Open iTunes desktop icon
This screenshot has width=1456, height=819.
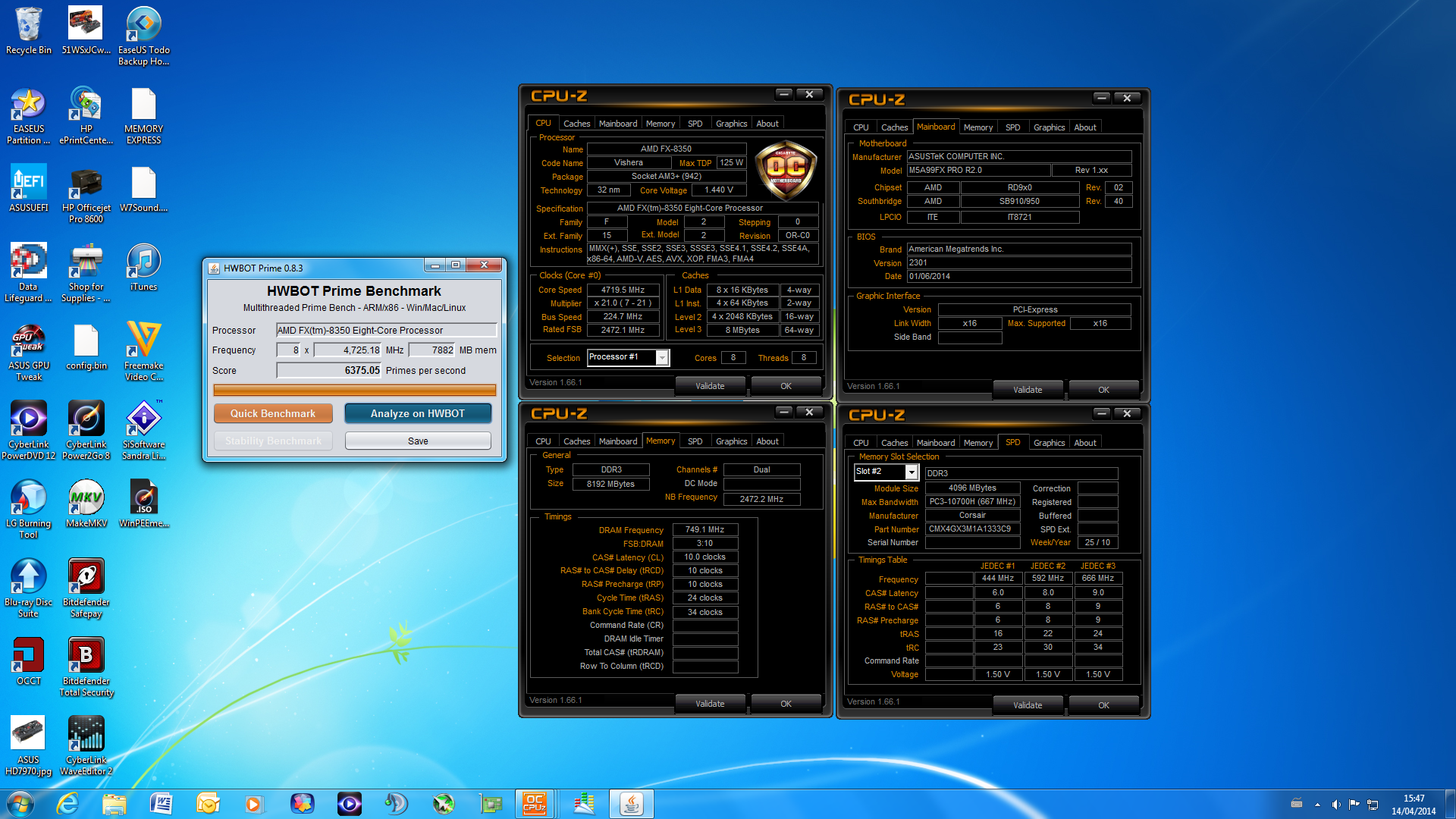click(x=143, y=268)
